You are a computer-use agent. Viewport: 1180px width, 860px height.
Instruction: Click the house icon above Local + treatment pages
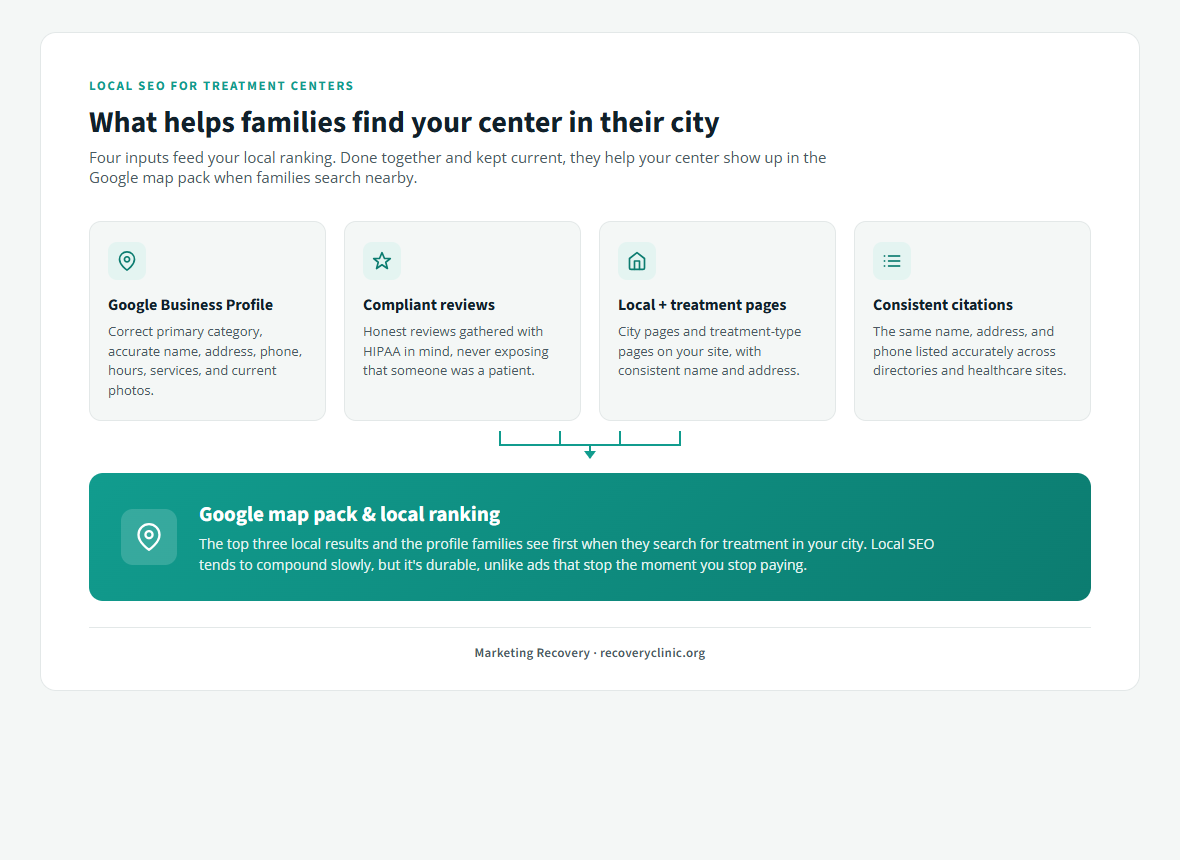coord(637,261)
